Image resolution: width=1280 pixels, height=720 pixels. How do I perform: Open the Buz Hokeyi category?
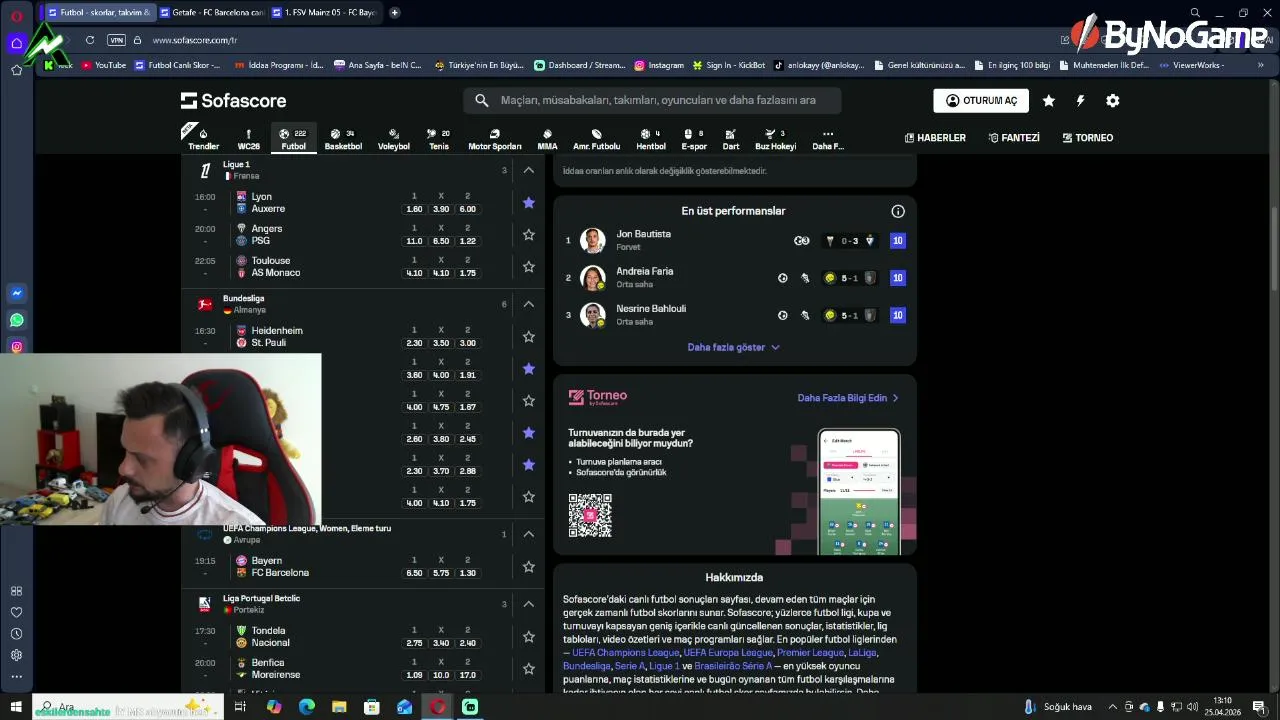775,138
